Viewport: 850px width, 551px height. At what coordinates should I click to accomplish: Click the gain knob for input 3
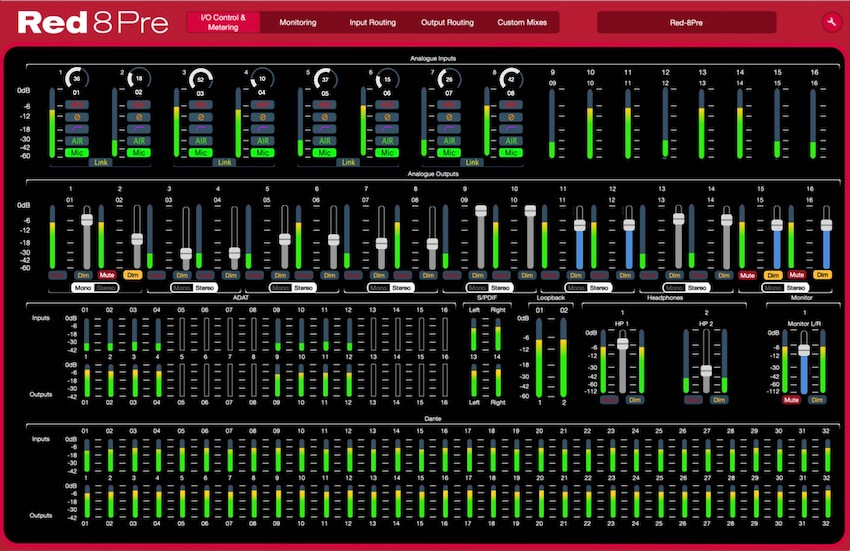point(201,79)
